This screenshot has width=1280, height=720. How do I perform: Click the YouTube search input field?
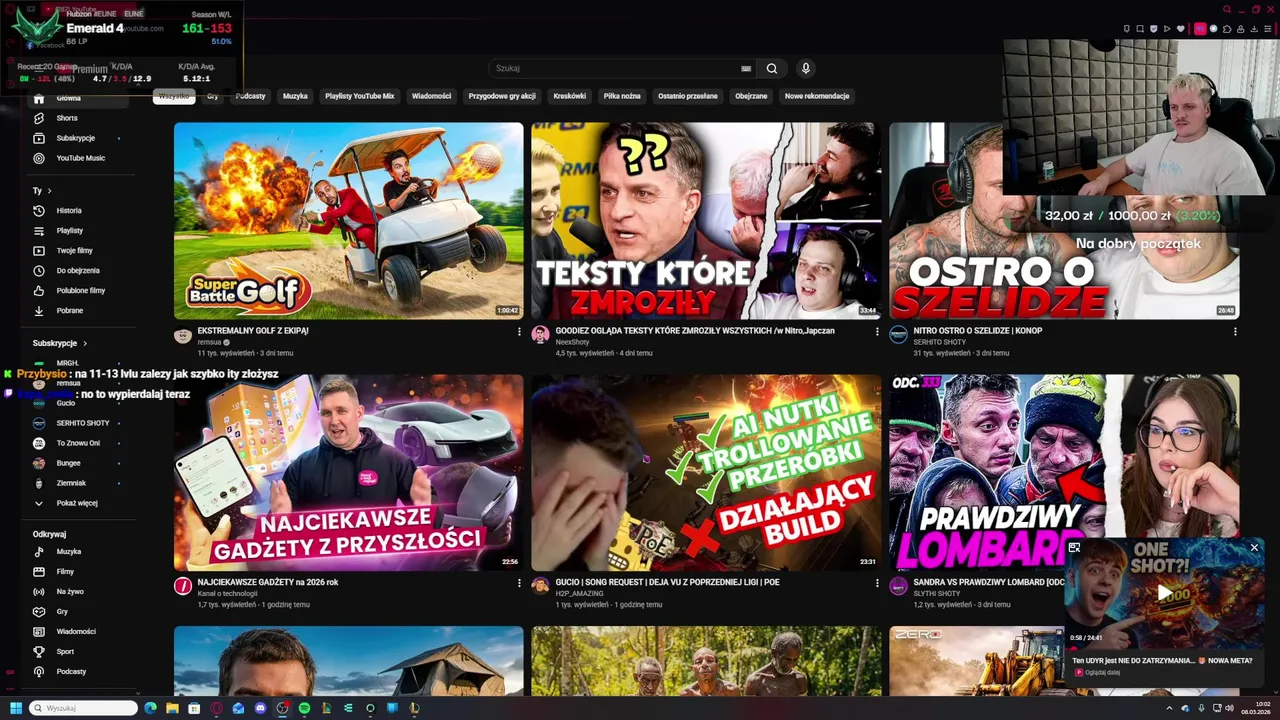[x=615, y=69]
